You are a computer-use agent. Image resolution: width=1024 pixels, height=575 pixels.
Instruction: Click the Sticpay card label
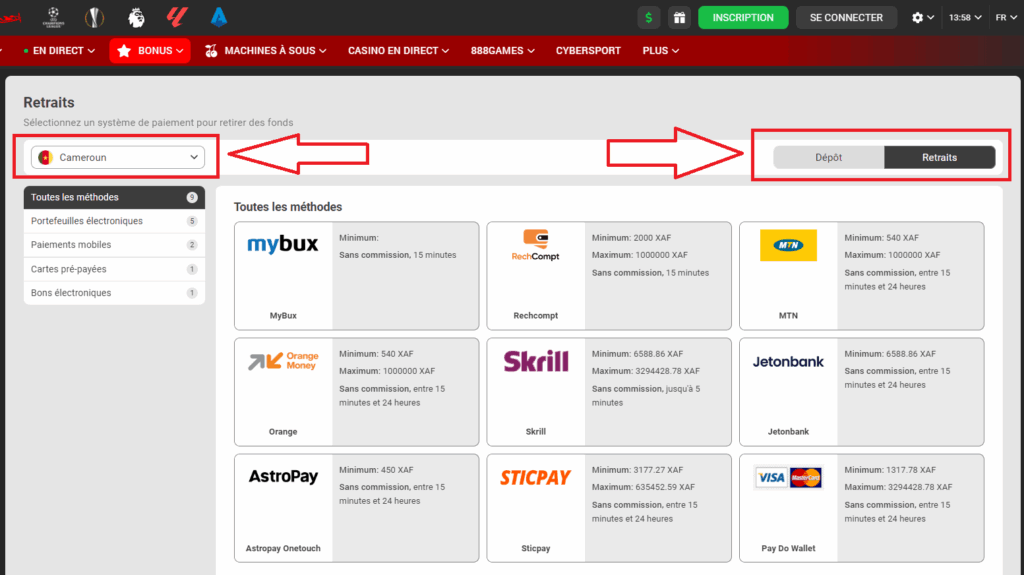536,548
